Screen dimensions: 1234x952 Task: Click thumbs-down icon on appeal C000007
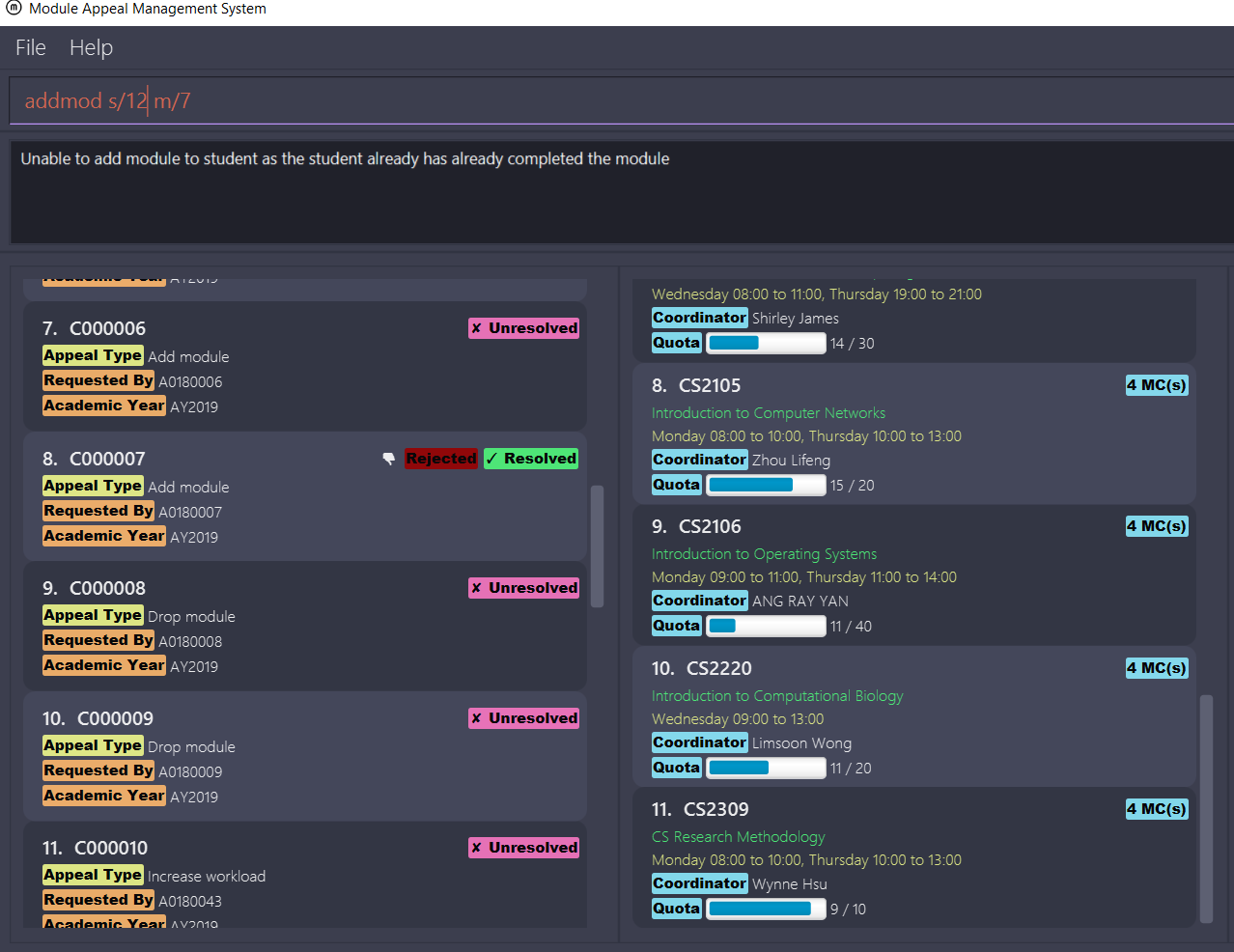[x=389, y=459]
